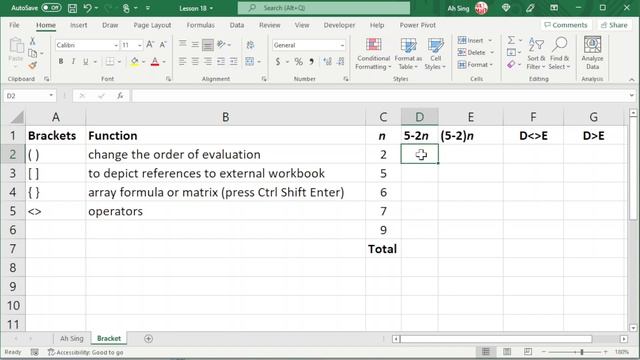Screen dimensions: 640x360
Task: Open Sort & Filter menu
Action: coord(536,53)
